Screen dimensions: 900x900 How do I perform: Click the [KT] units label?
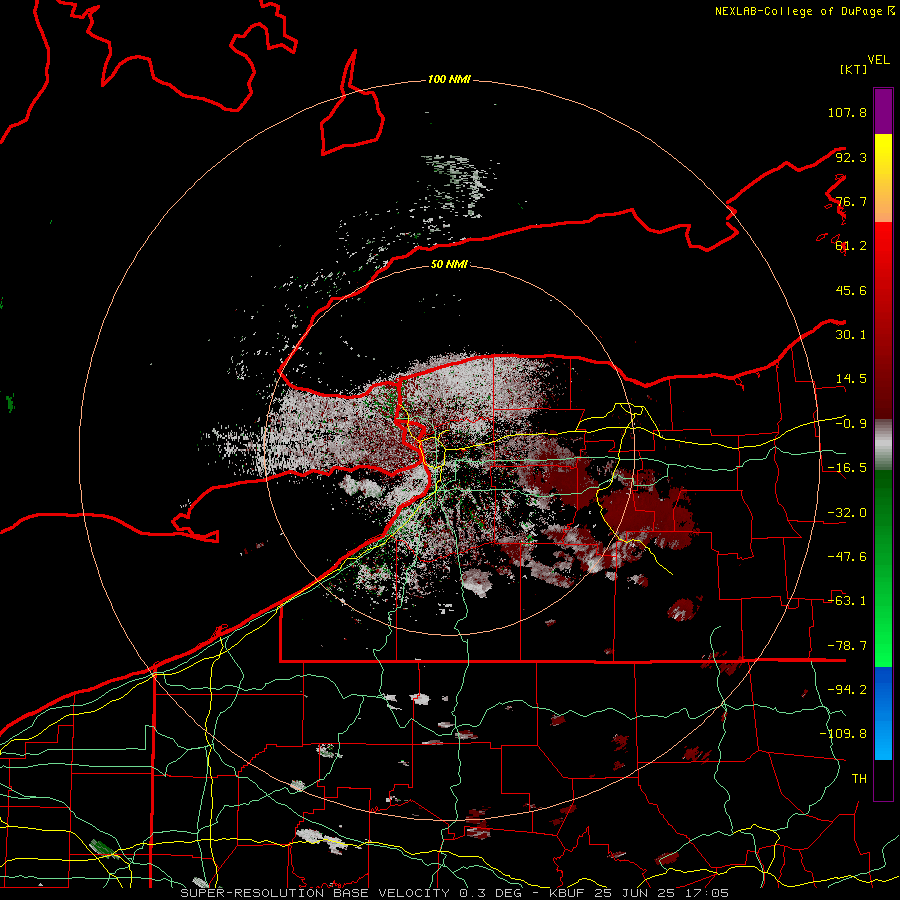click(854, 69)
